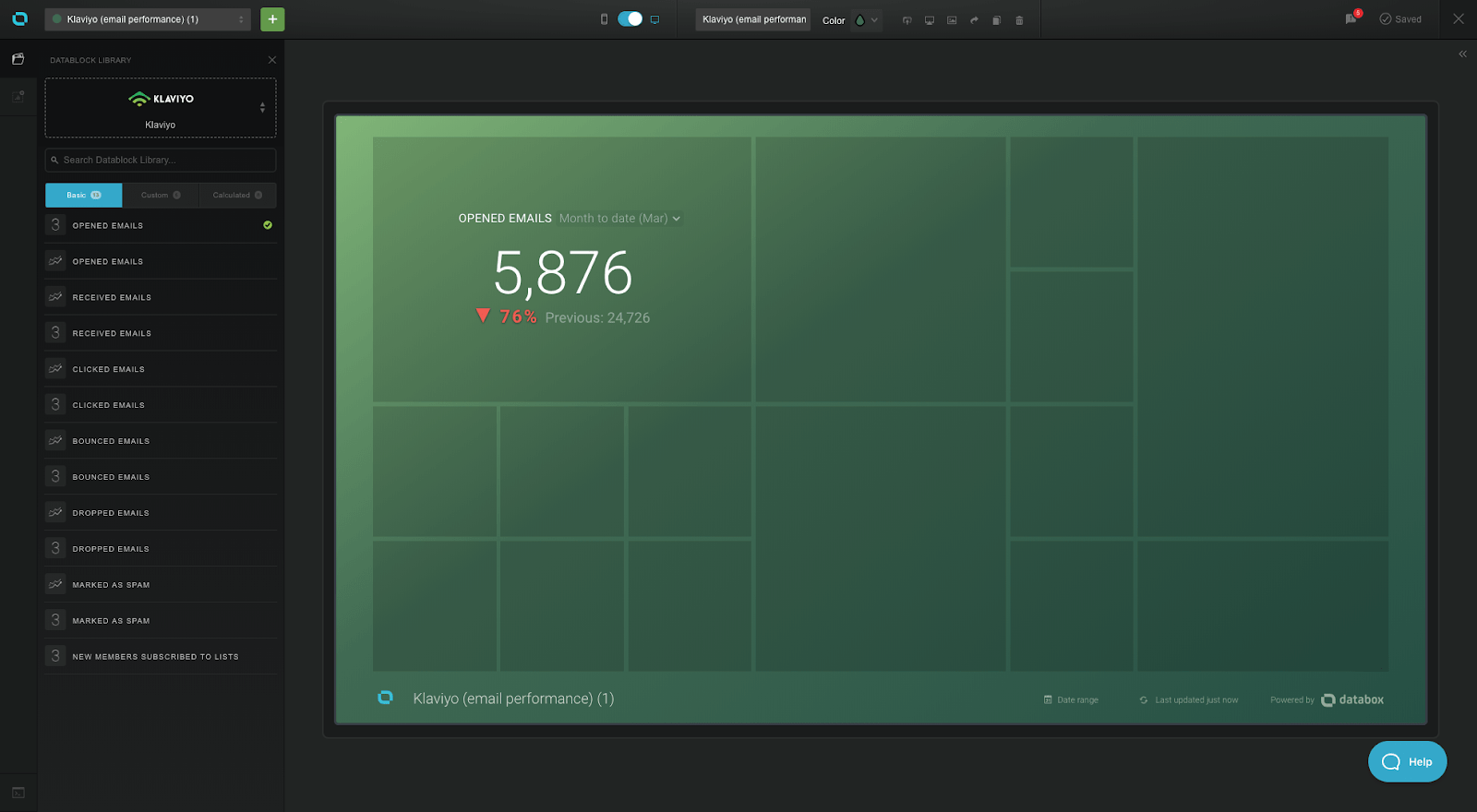Select the Bounced Emails line chart row
This screenshot has width=1477, height=812.
(x=161, y=441)
